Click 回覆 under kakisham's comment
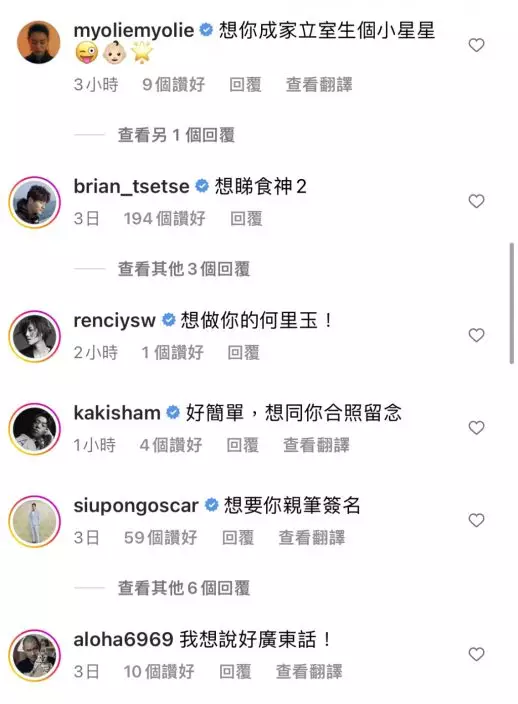This screenshot has width=518, height=704. coord(242,445)
